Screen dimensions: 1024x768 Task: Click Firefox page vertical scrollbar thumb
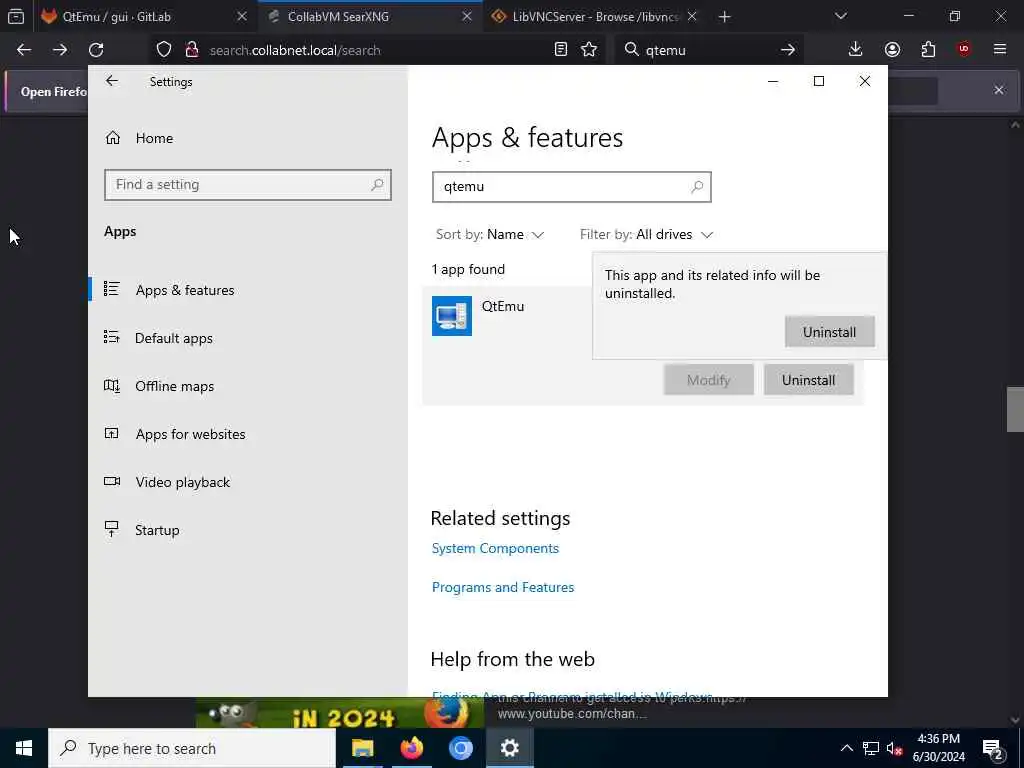pos(1014,409)
